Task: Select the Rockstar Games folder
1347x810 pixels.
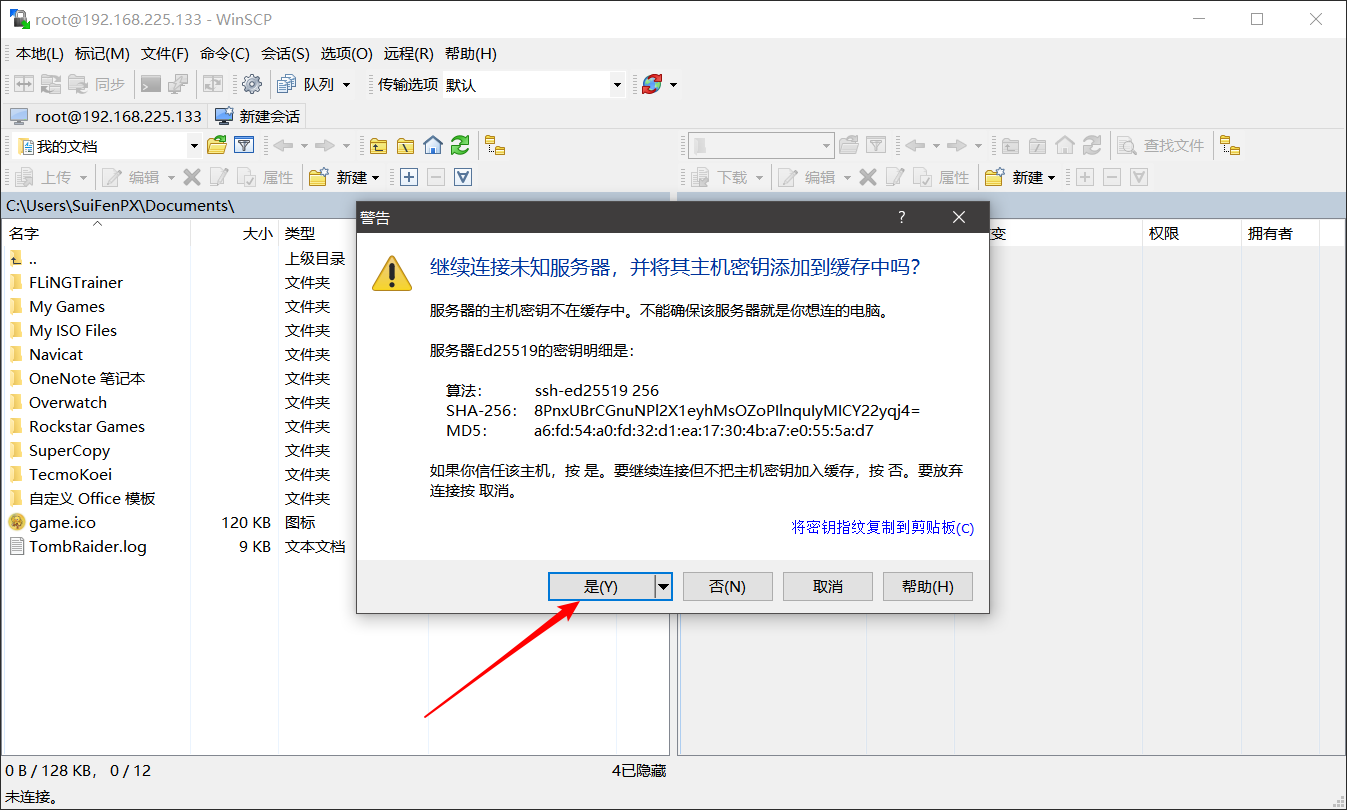Action: click(x=87, y=426)
